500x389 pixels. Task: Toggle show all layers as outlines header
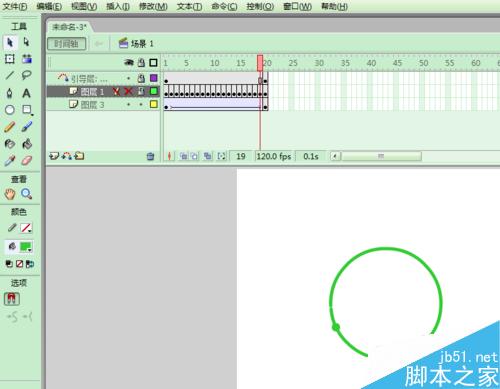(153, 62)
